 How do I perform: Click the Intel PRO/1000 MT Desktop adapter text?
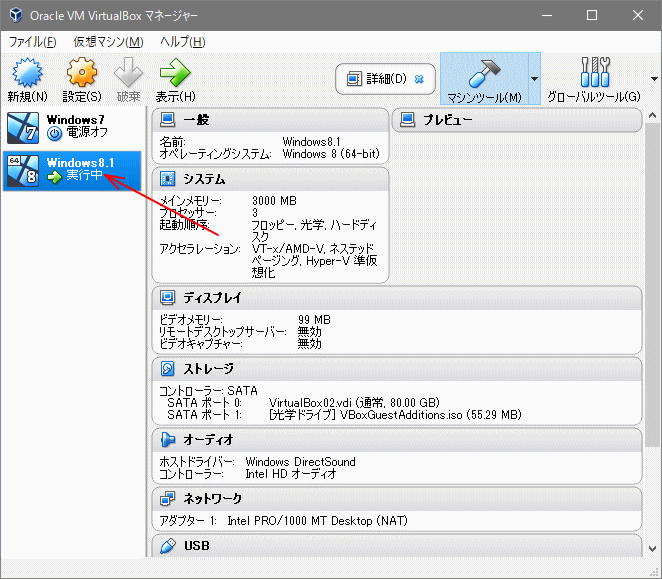tap(317, 521)
